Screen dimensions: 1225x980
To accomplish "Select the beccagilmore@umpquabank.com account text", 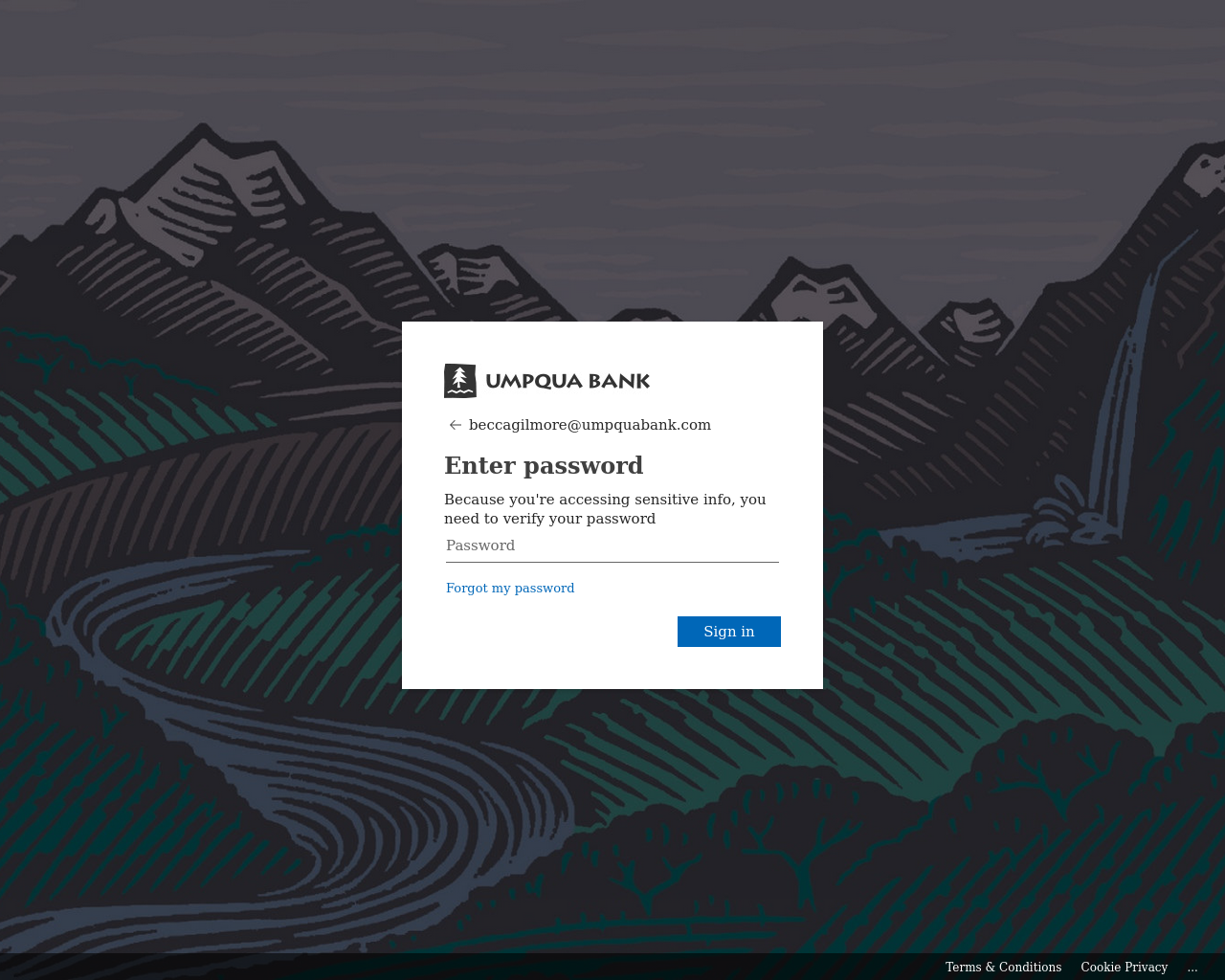I will pyautogui.click(x=590, y=425).
